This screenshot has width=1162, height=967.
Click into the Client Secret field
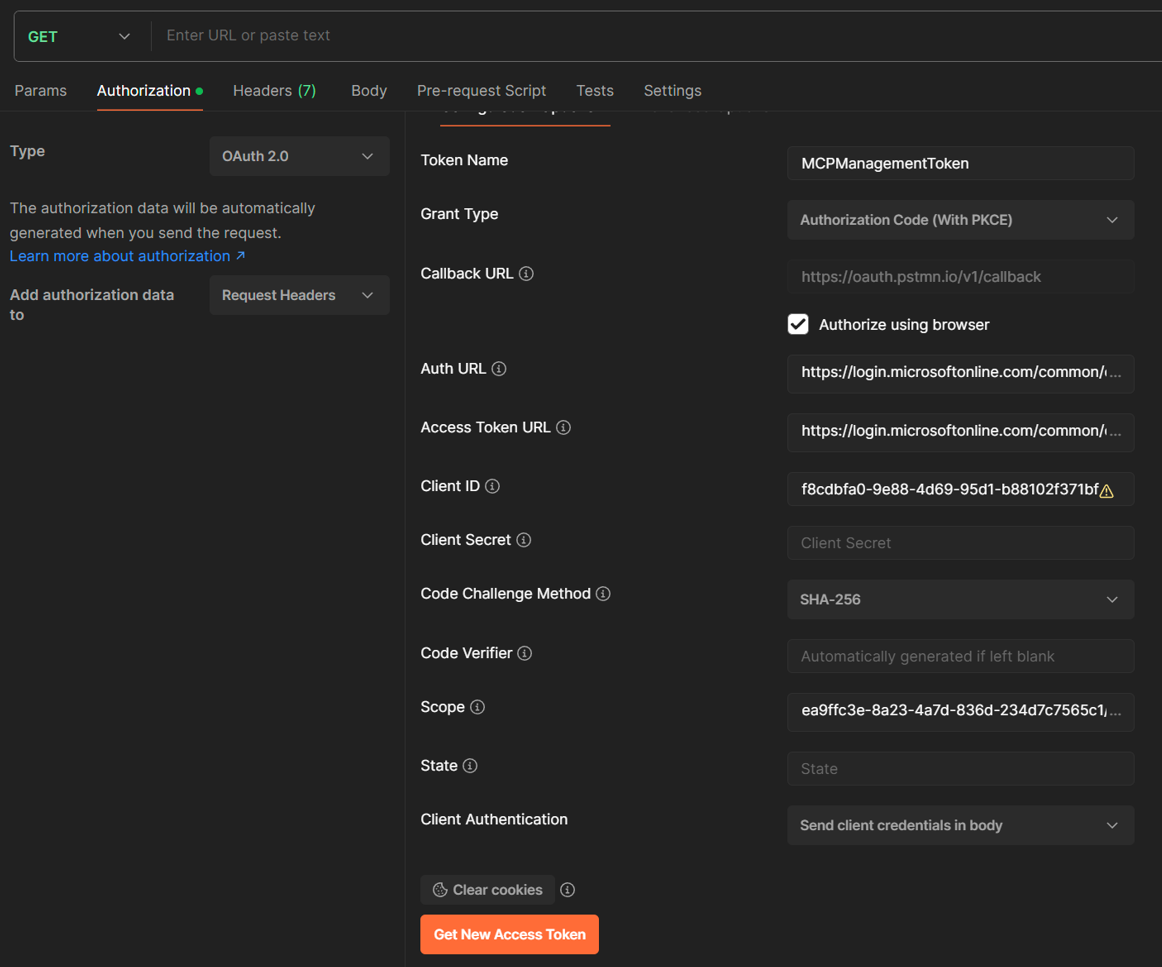[960, 543]
